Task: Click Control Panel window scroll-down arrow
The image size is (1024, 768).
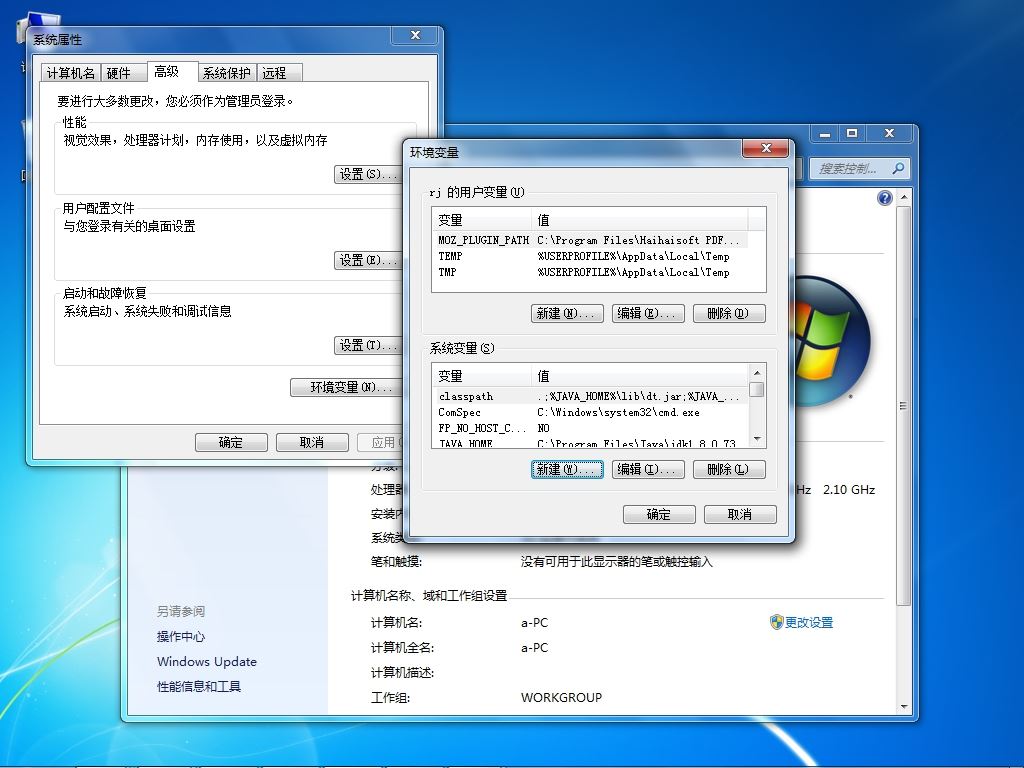Action: point(904,707)
